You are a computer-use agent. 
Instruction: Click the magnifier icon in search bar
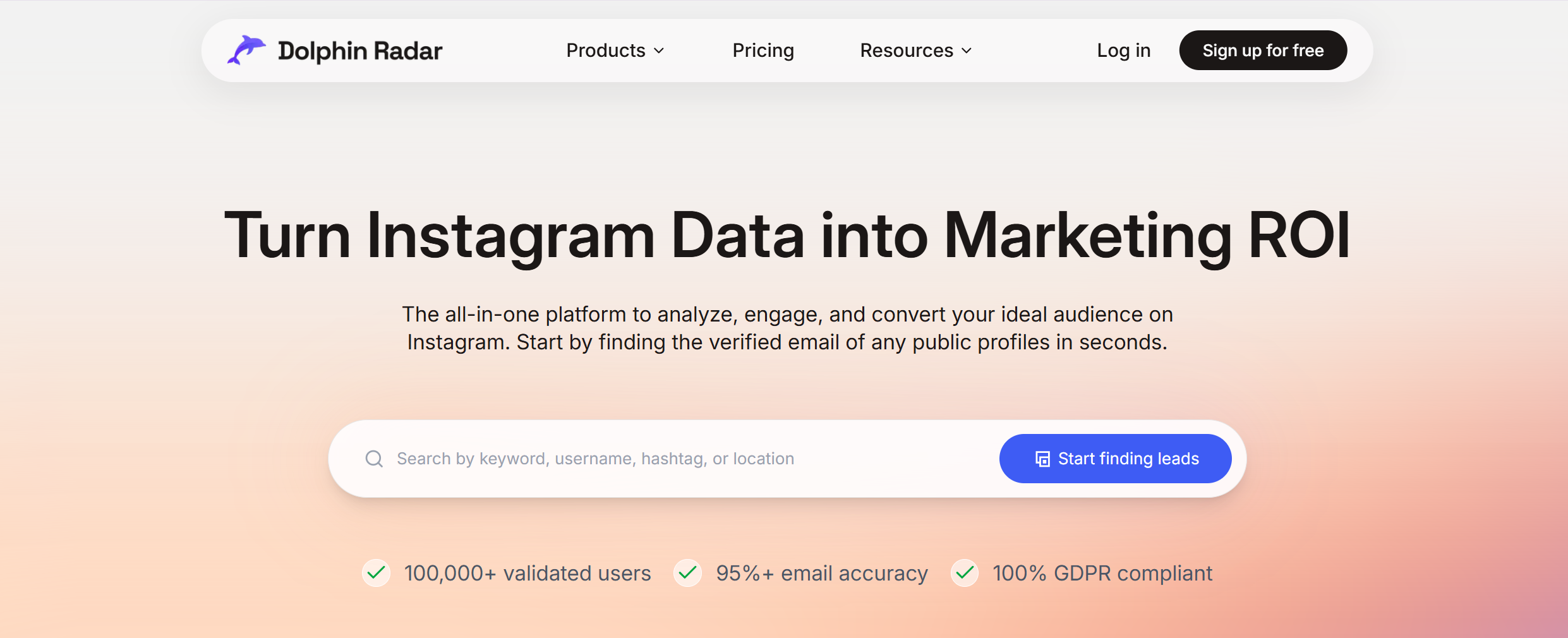click(x=374, y=459)
